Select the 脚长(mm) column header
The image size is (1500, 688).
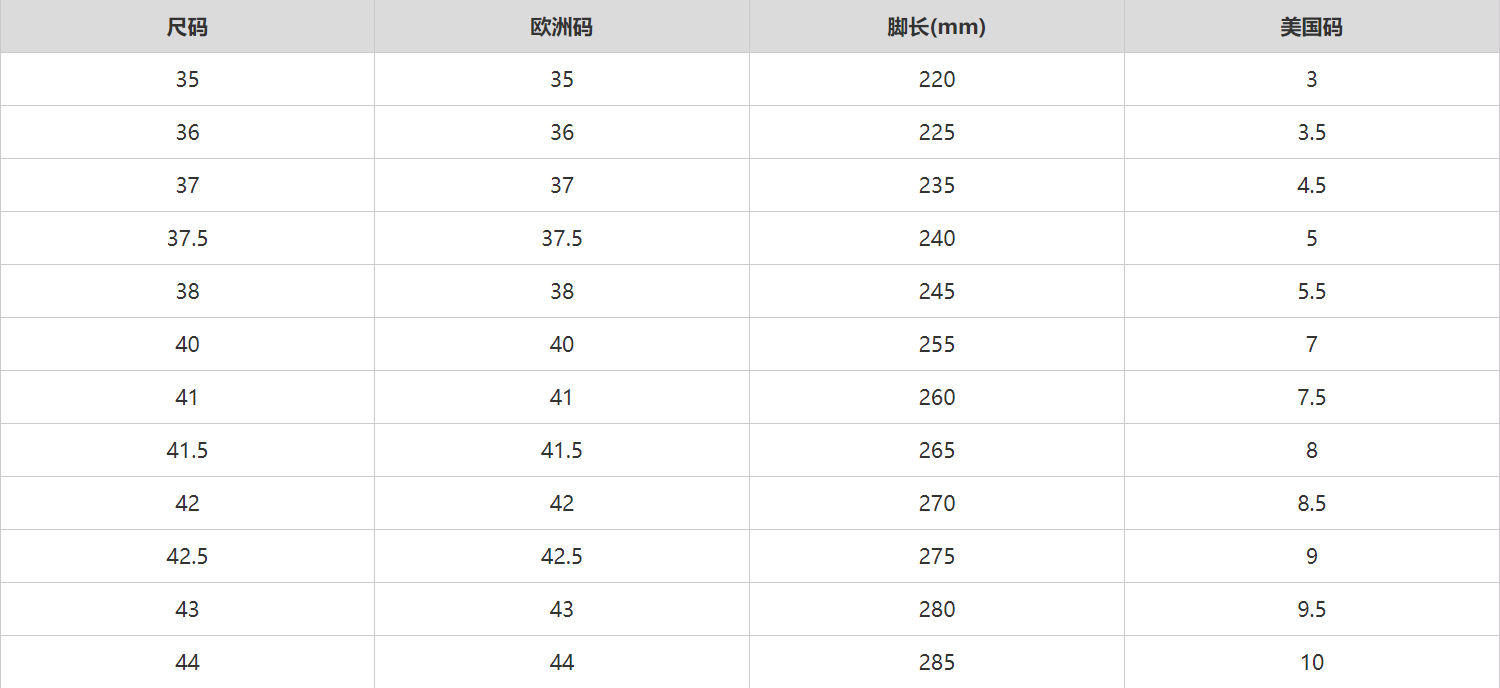tap(936, 27)
